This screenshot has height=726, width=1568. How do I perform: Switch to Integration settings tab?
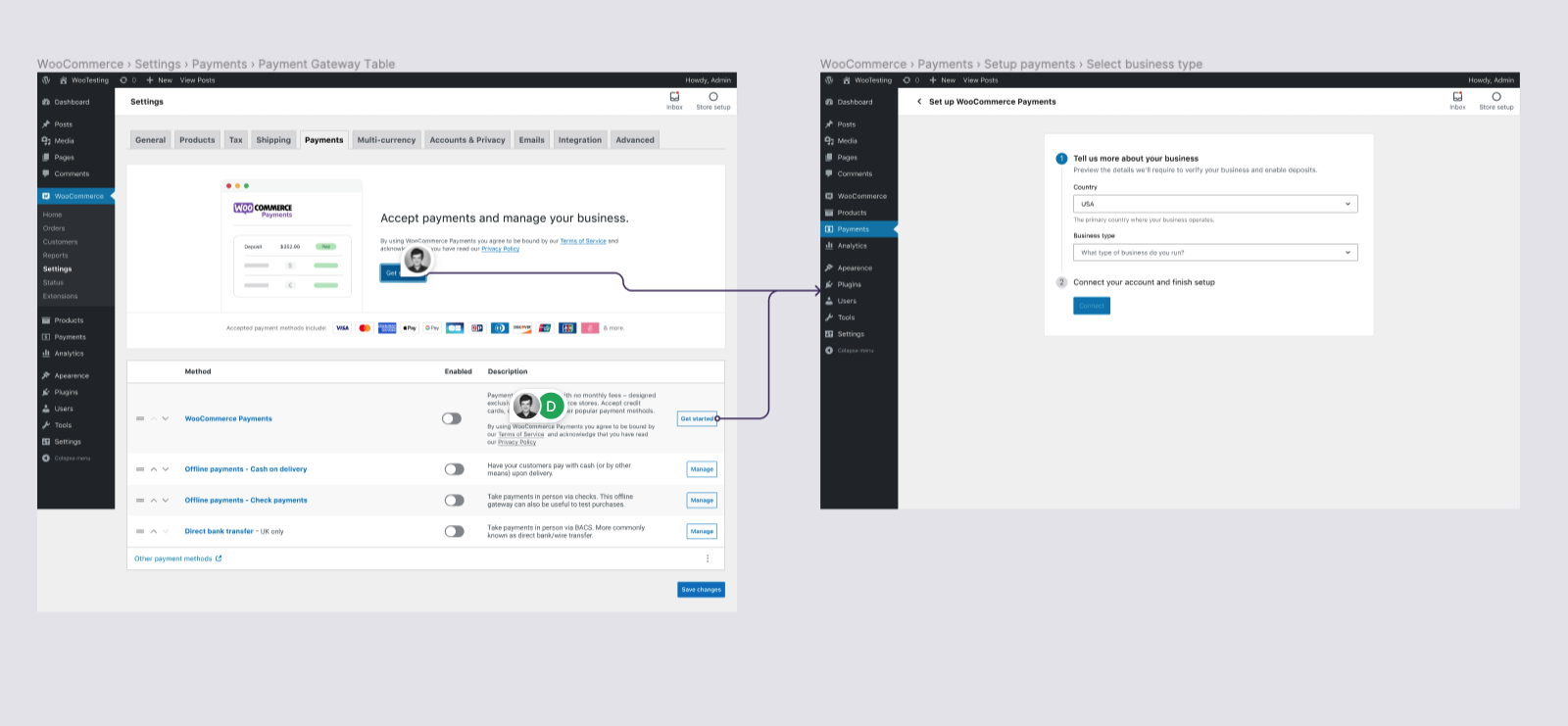[x=580, y=140]
